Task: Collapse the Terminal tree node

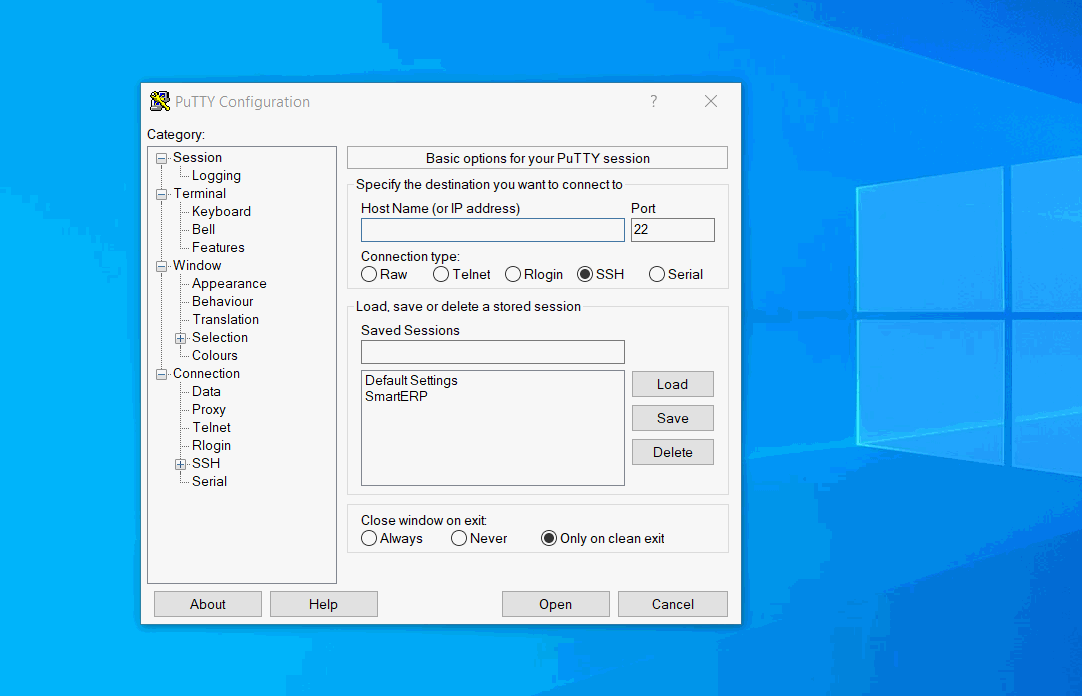Action: point(161,195)
